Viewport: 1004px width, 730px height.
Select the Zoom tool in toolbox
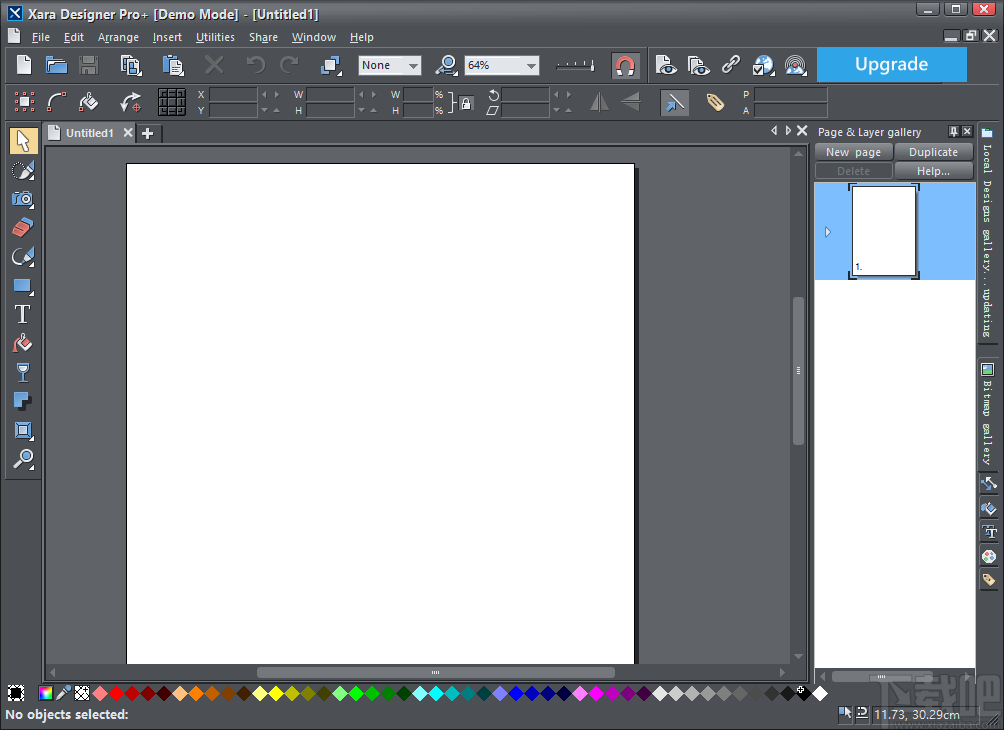click(23, 459)
